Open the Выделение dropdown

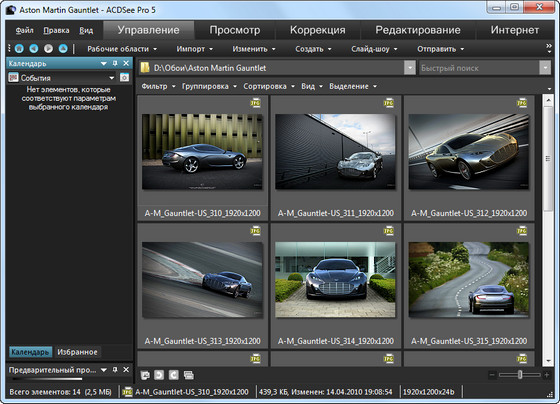(x=353, y=86)
